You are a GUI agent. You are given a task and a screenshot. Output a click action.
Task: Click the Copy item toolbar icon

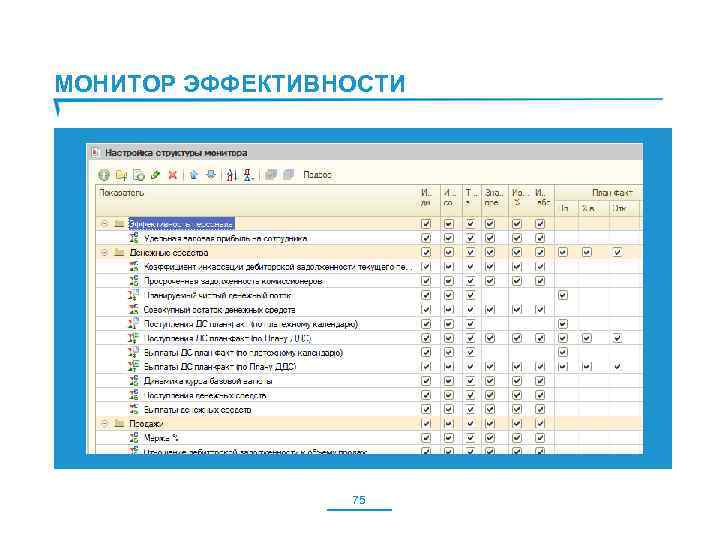tap(139, 175)
